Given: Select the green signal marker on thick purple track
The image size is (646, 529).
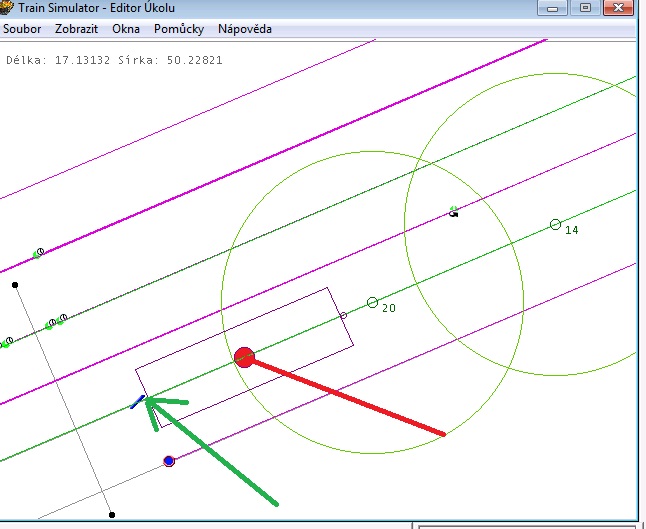Looking at the screenshot, I should pyautogui.click(x=38, y=253).
